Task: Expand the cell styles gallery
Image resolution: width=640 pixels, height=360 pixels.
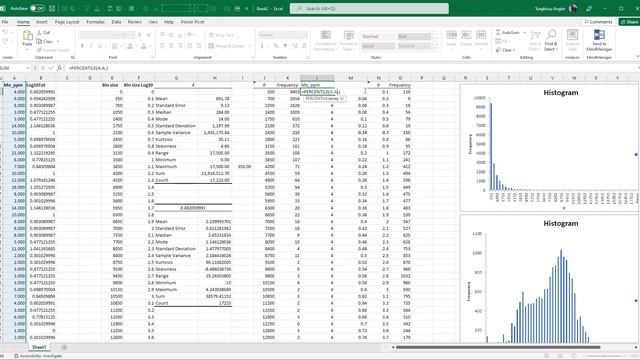Action: pyautogui.click(x=435, y=49)
